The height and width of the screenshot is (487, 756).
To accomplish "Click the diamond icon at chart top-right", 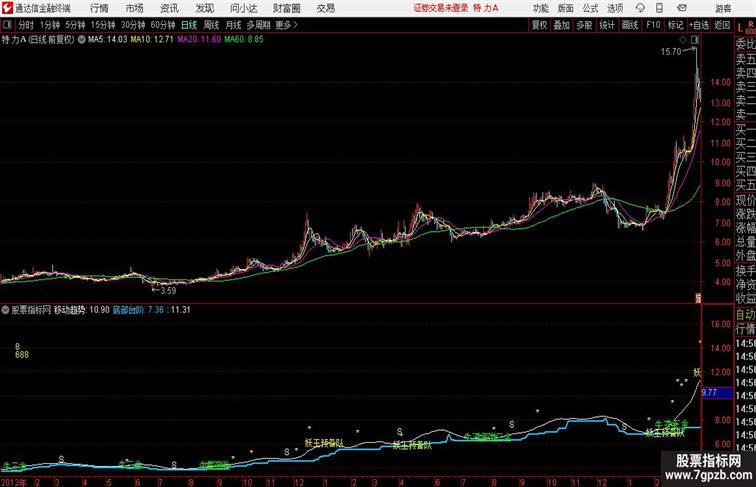I will pyautogui.click(x=683, y=40).
